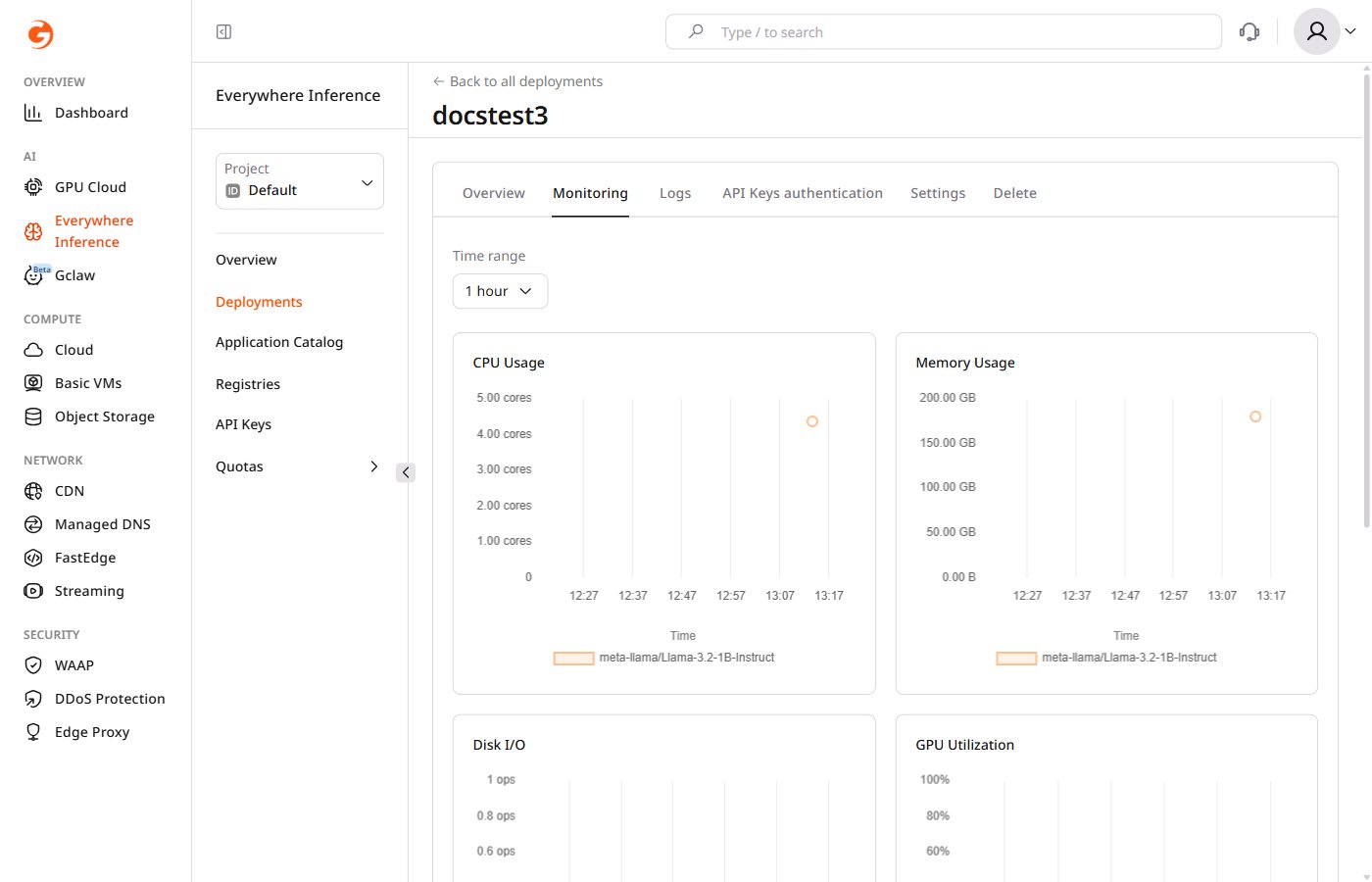Image resolution: width=1372 pixels, height=882 pixels.
Task: Toggle Llama legend swatch in Memory Usage chart
Action: (1017, 659)
